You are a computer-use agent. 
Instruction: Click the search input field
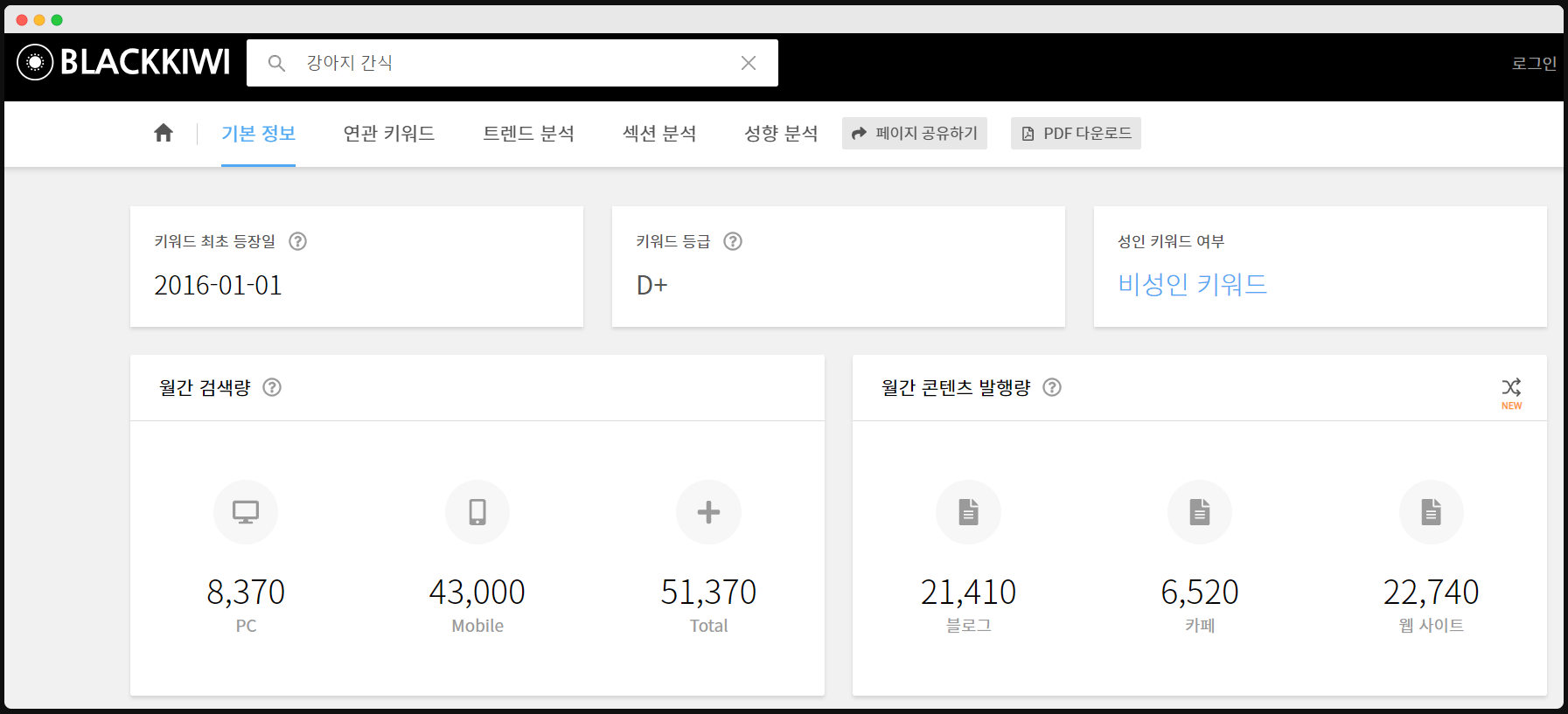click(512, 63)
